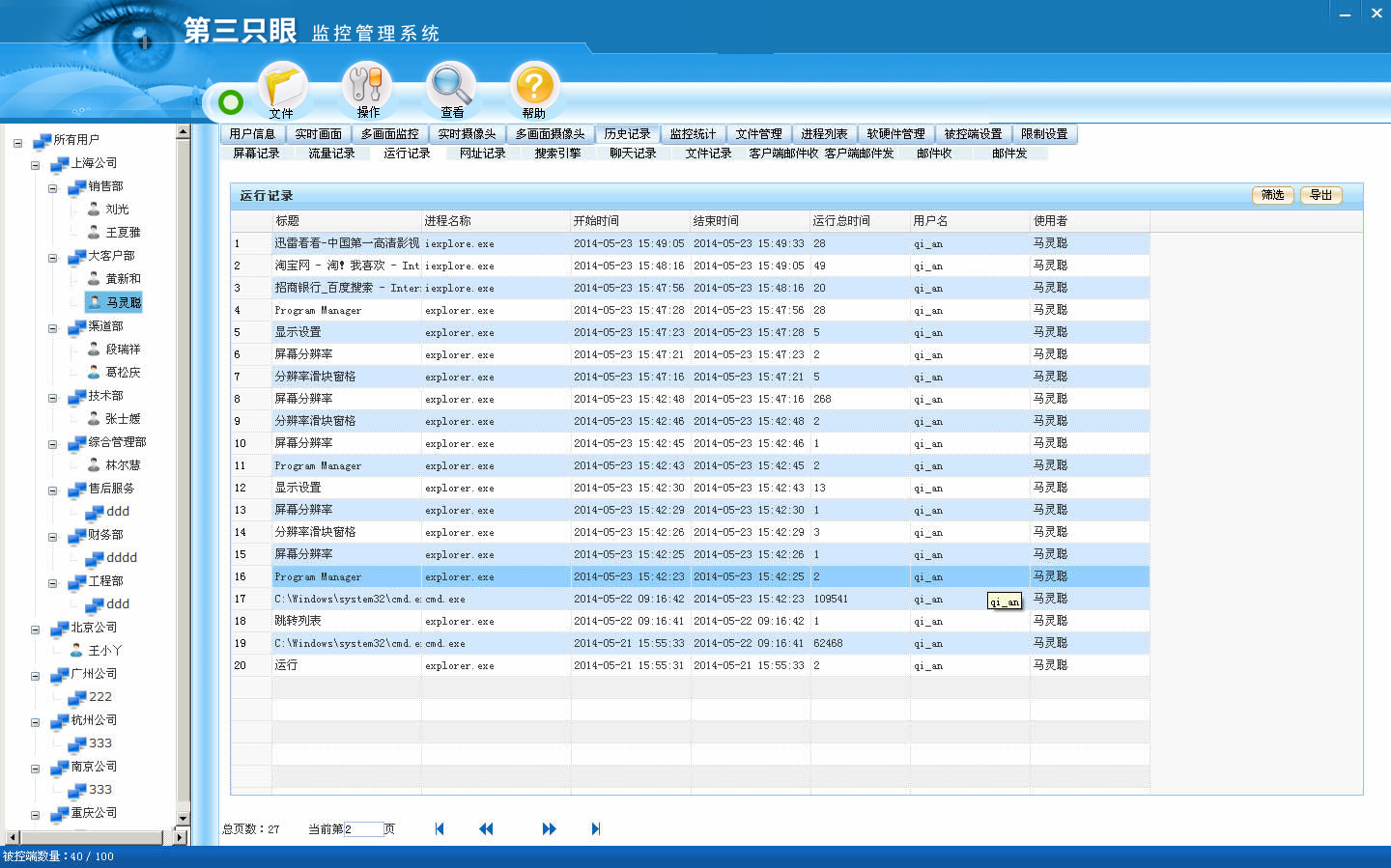The height and width of the screenshot is (868, 1391).
Task: Select user 段瑞祥 in tree
Action: point(123,350)
